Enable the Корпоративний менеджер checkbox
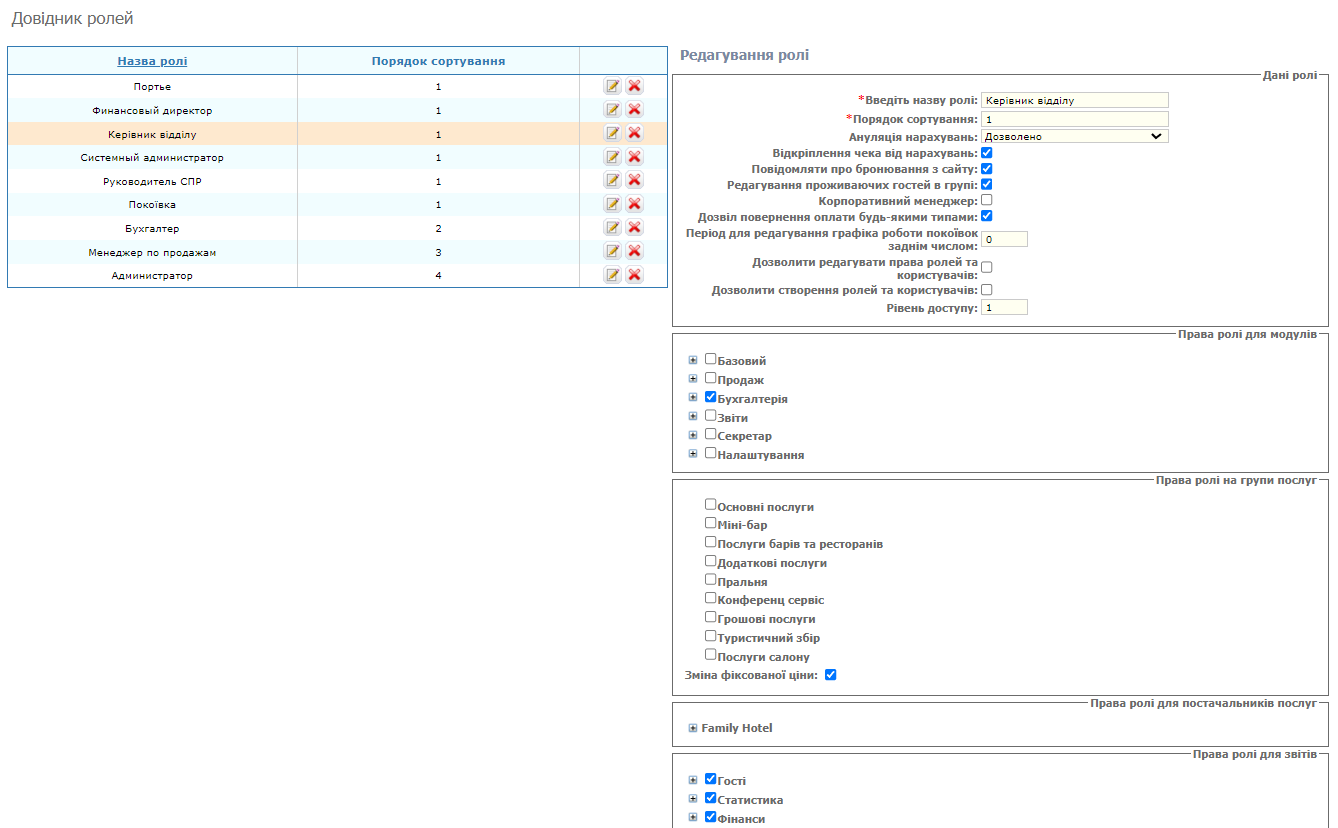Screen dimensions: 1338x828 [x=986, y=201]
